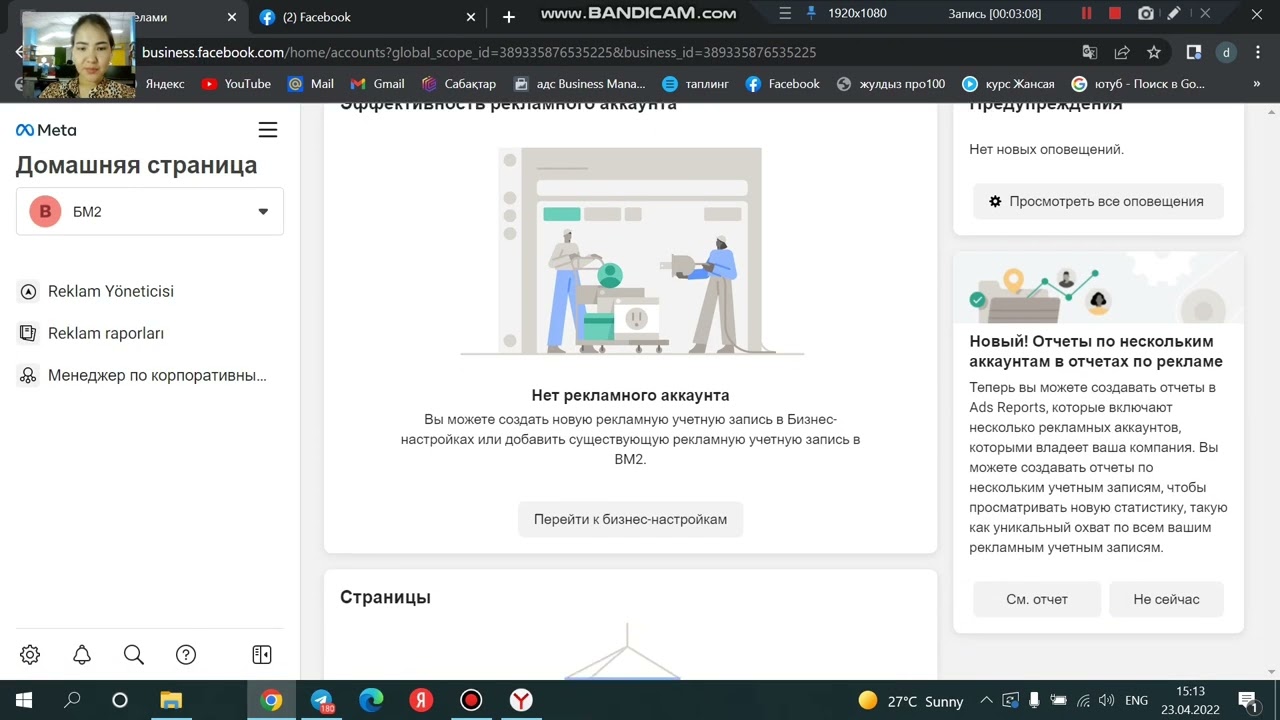Open the БМ2 business account dropdown

(150, 211)
